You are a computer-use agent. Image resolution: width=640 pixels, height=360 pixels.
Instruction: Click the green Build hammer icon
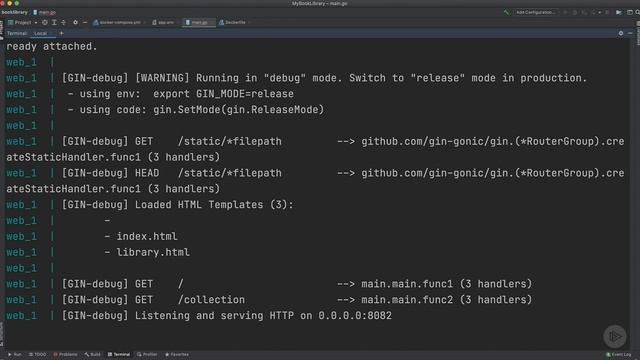tap(506, 12)
